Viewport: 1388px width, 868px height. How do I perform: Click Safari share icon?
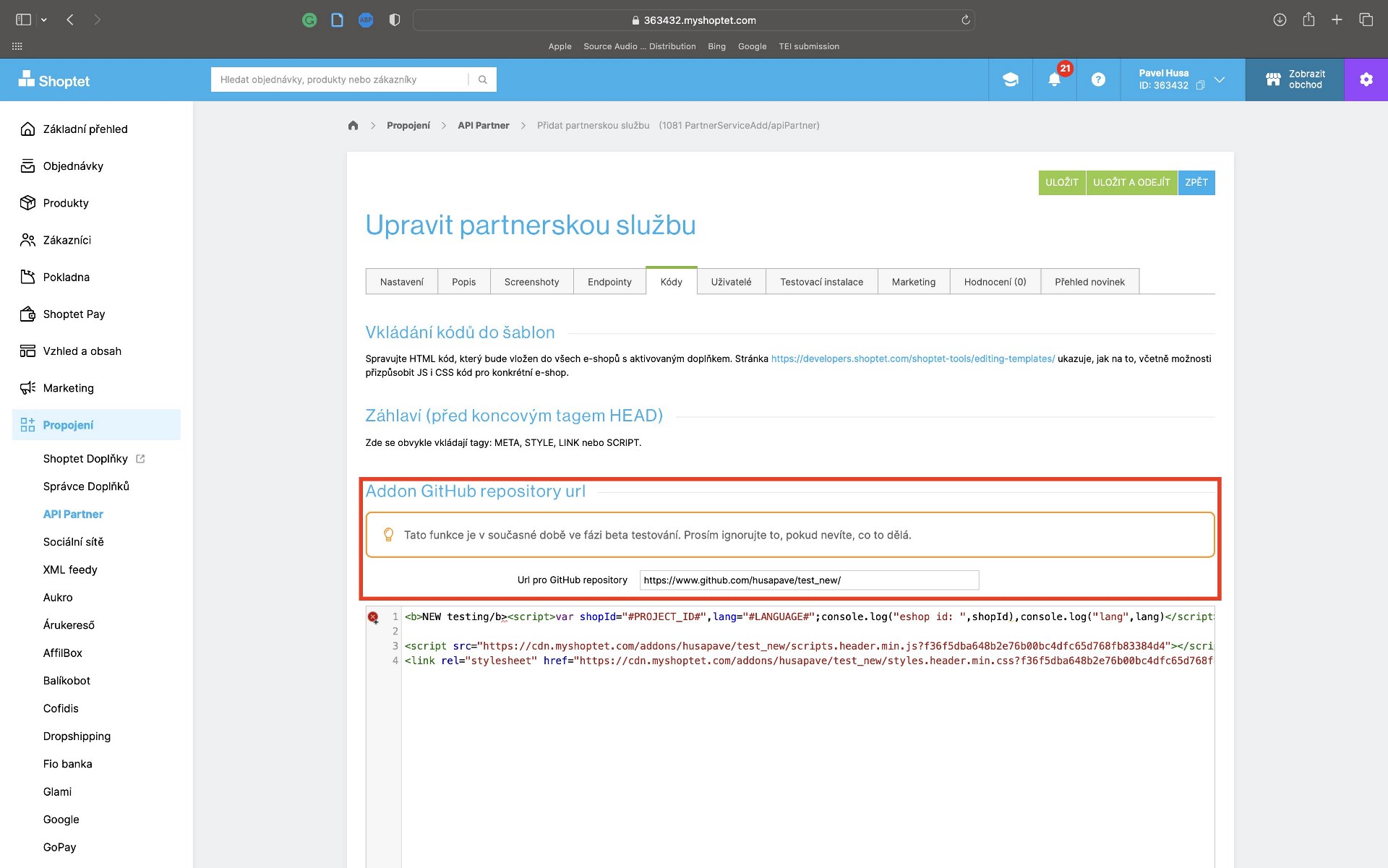(x=1308, y=20)
